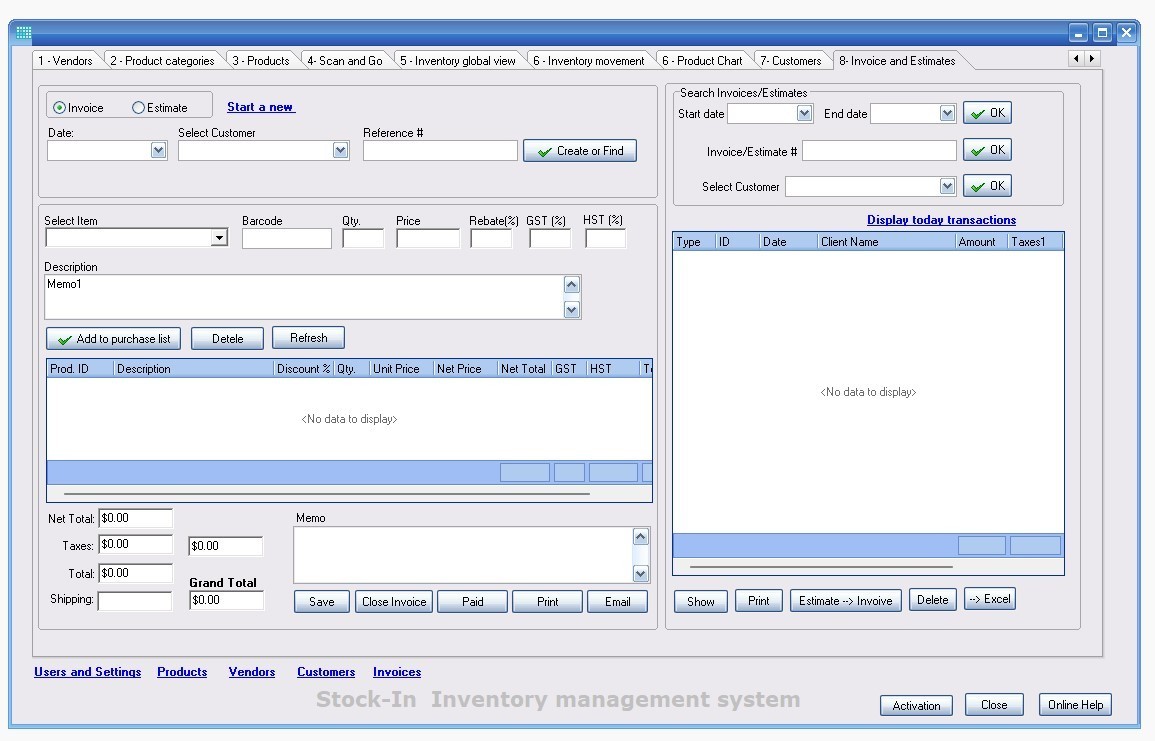Open the 2 - Product categories tab
Screen dimensions: 1155x741
pyautogui.click(x=162, y=60)
